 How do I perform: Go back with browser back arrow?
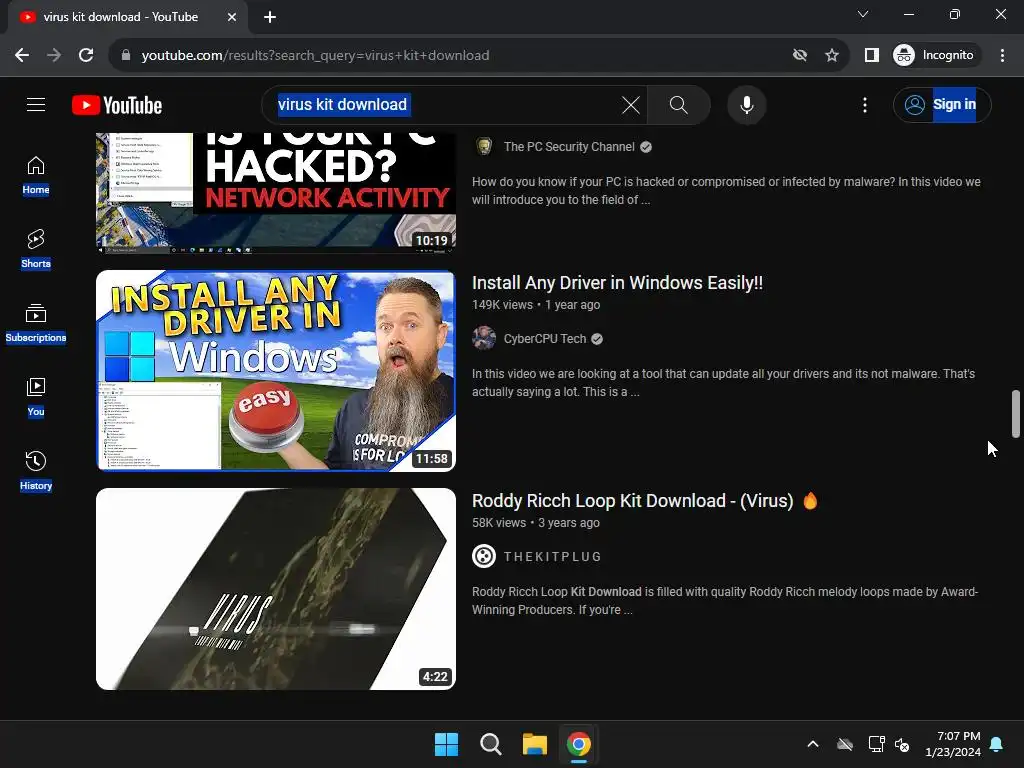(x=22, y=55)
